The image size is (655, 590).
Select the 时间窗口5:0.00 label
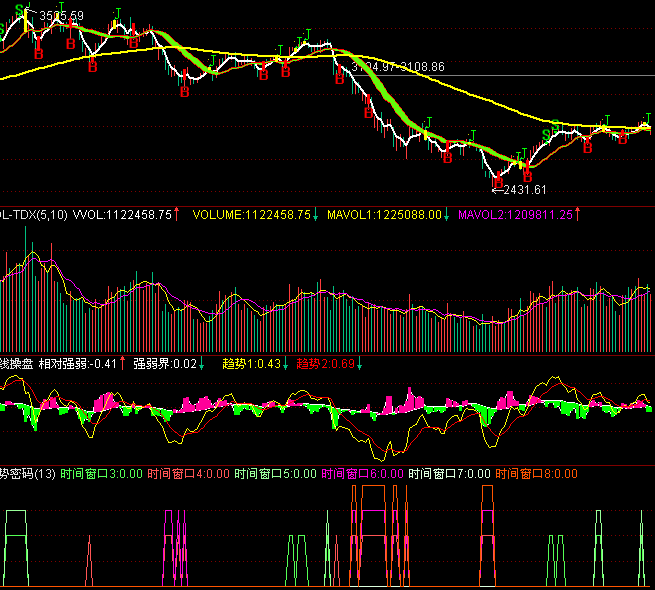pyautogui.click(x=275, y=474)
